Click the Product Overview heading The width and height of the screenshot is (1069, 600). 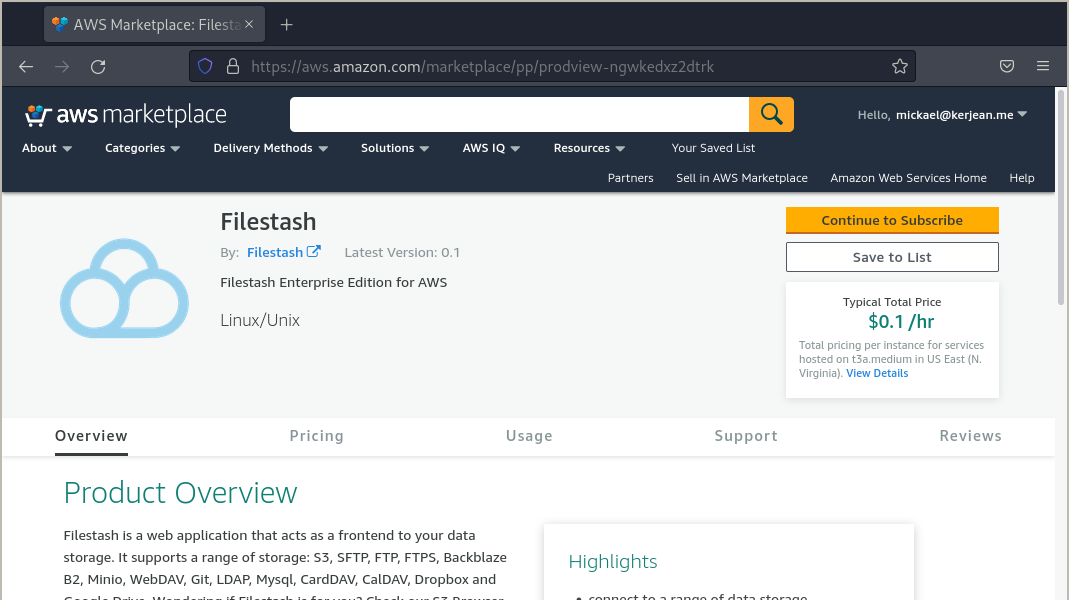pos(181,492)
